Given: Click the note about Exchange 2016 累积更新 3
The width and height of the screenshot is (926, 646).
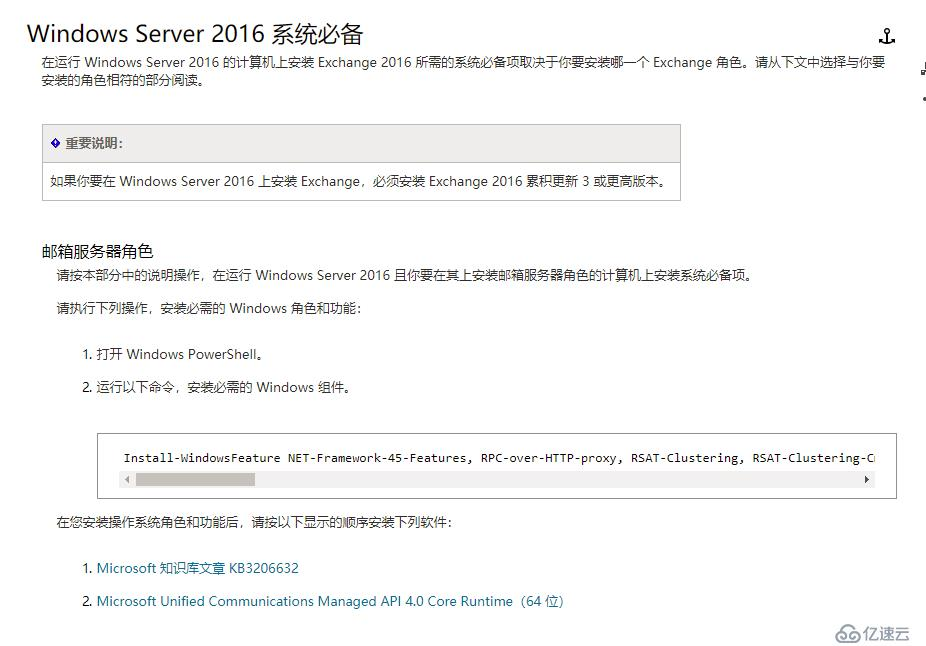Looking at the screenshot, I should pyautogui.click(x=358, y=181).
